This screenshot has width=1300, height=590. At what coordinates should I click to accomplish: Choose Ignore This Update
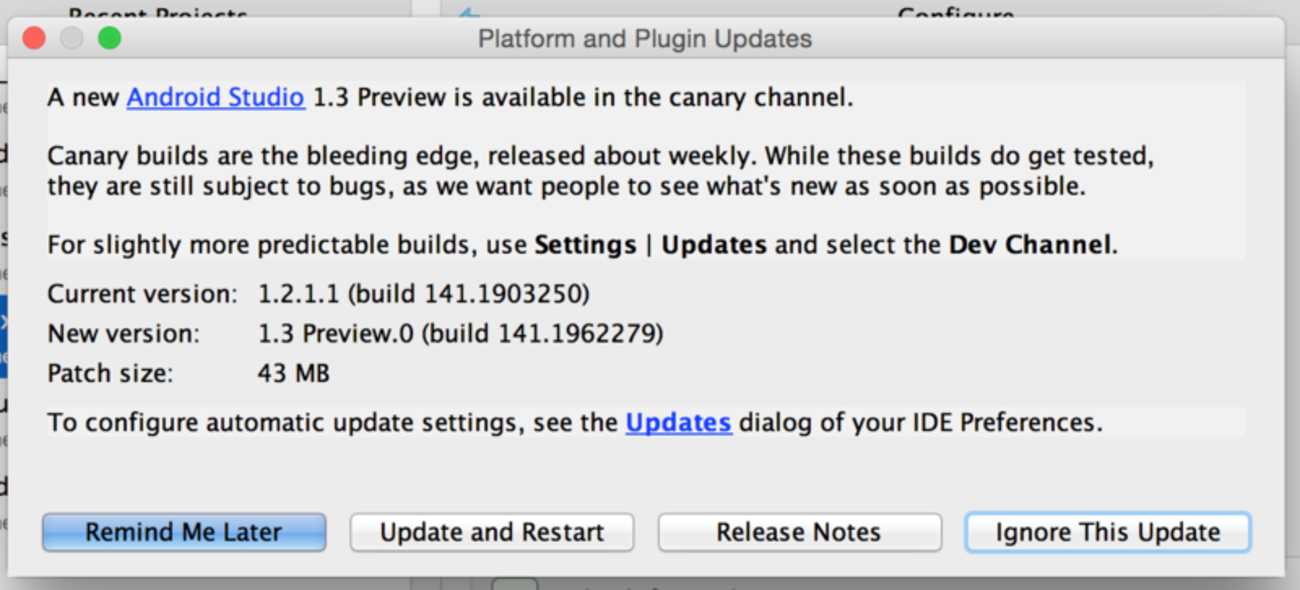(x=1107, y=532)
